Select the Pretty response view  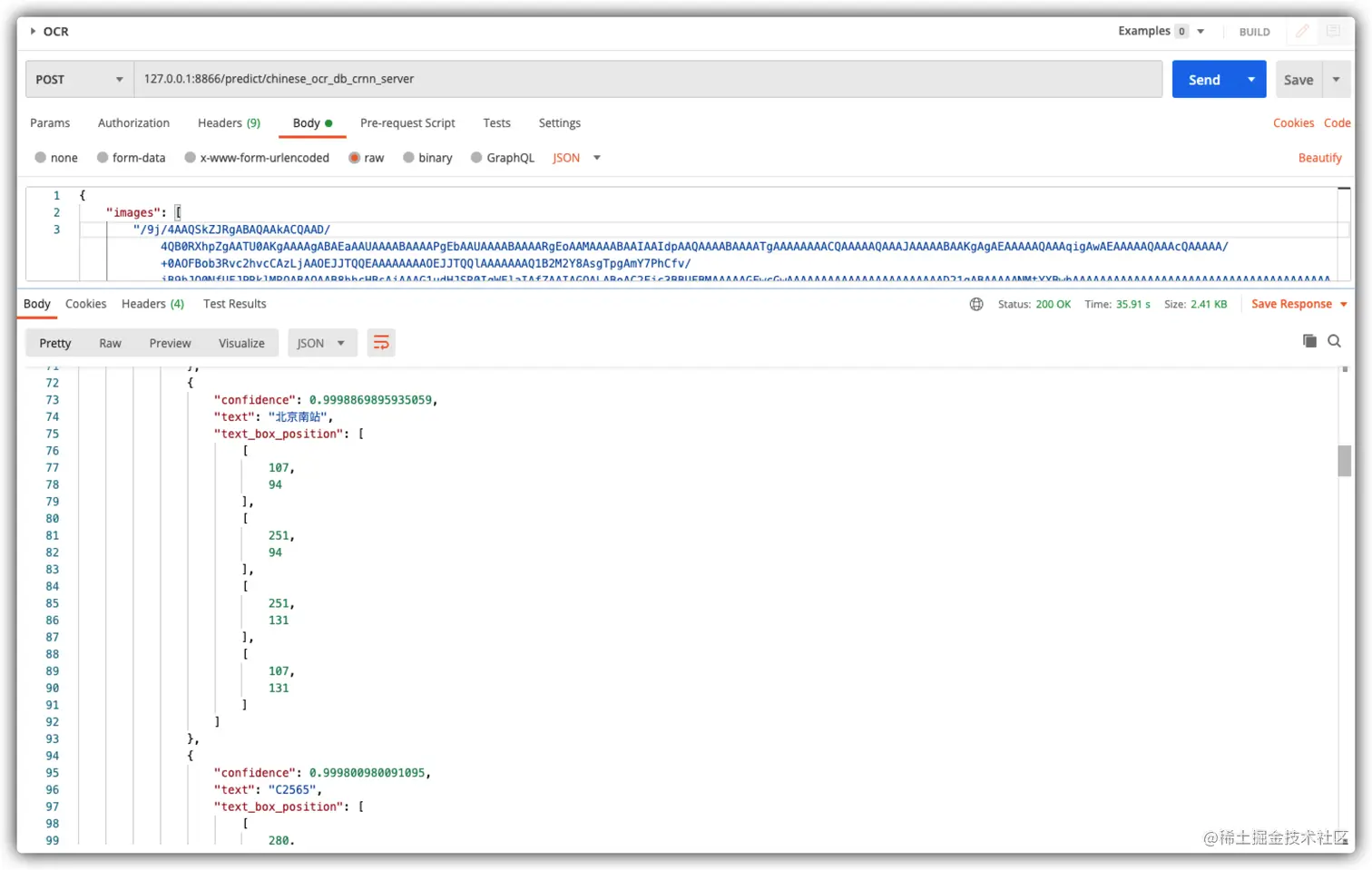click(54, 343)
